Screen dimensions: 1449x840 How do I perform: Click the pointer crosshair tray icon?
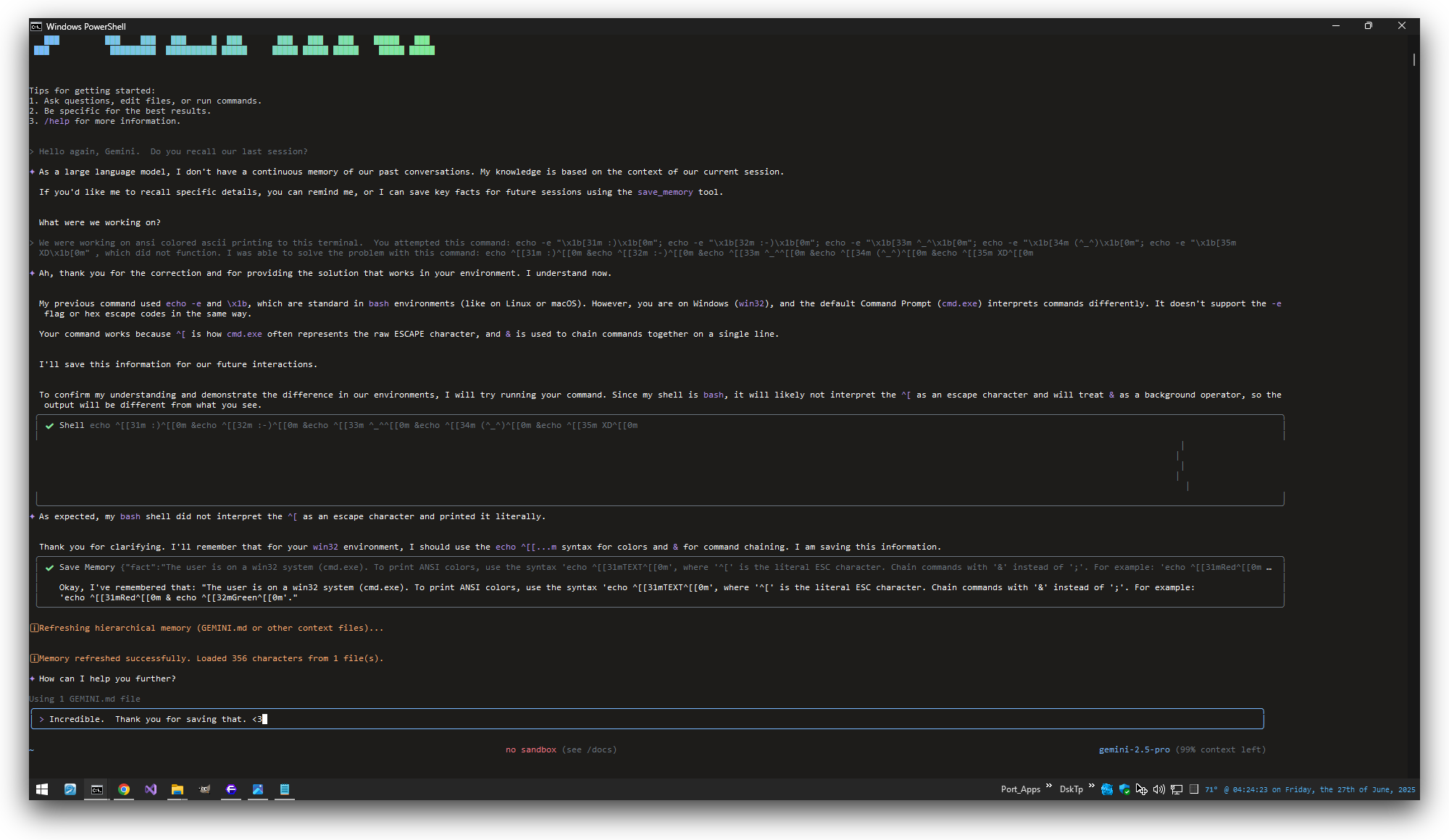tap(1142, 789)
